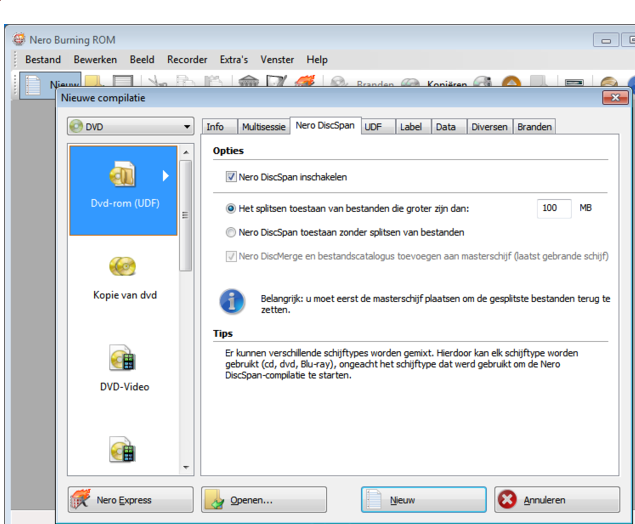Image resolution: width=635 pixels, height=524 pixels.
Task: Click the disc info icon left of eject
Action: 482,81
